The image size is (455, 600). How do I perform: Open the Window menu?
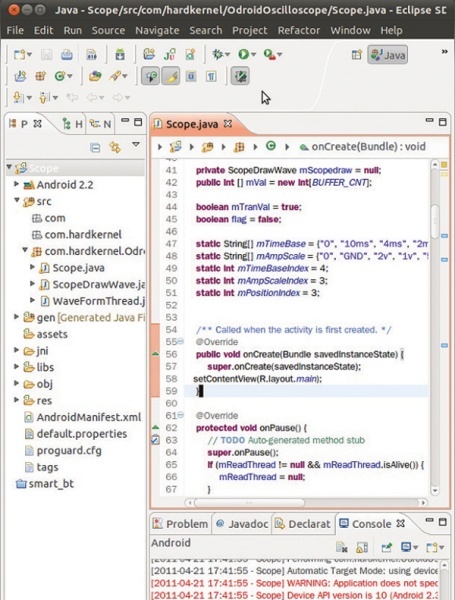click(350, 30)
